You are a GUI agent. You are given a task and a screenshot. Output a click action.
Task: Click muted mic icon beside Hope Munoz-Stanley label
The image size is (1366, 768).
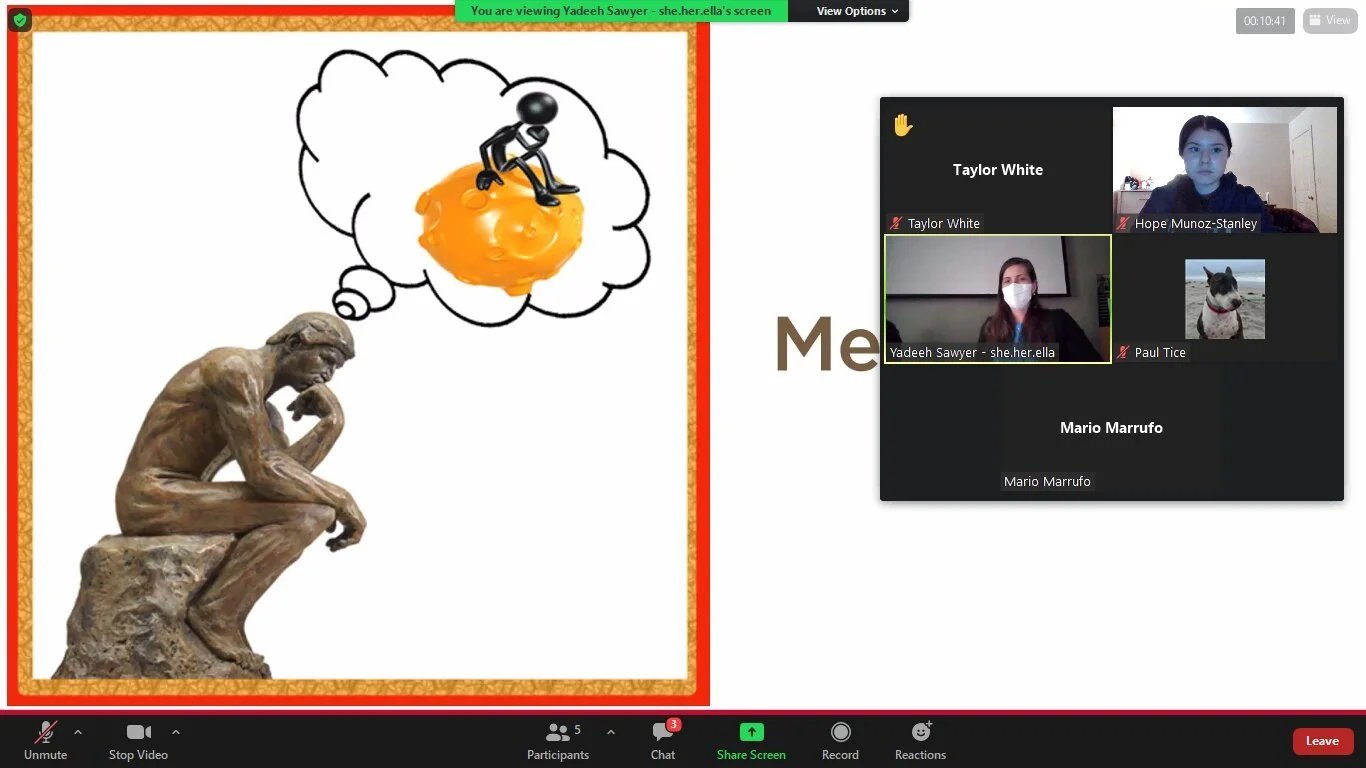(x=1124, y=224)
